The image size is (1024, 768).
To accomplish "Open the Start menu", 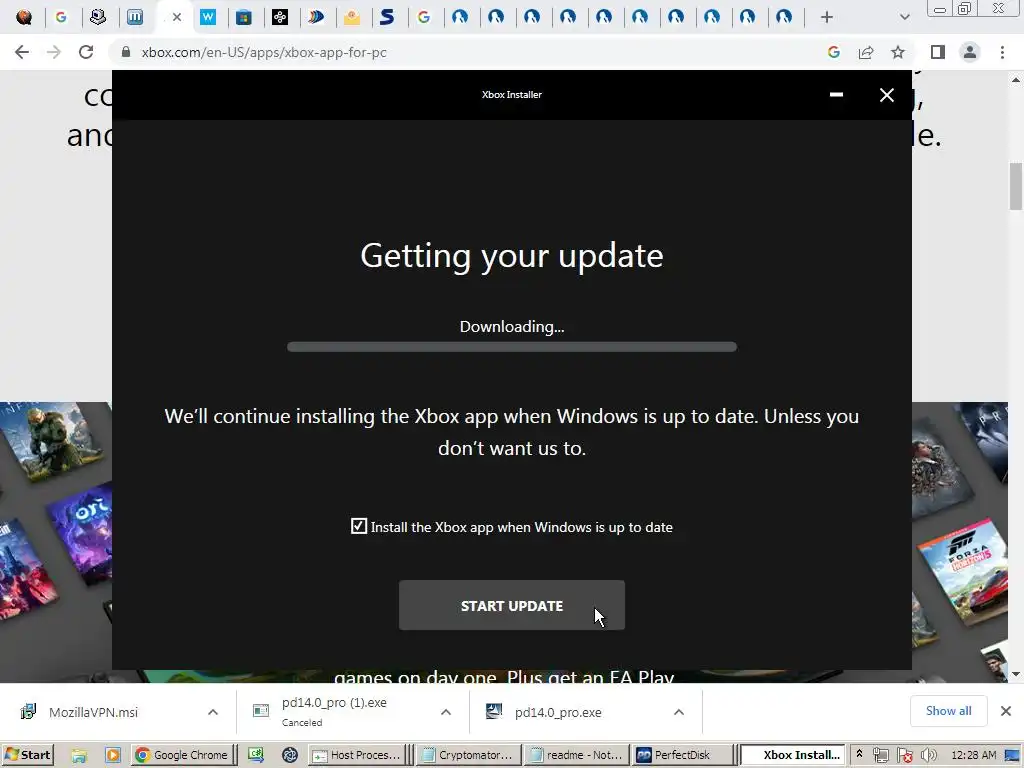I will [27, 755].
